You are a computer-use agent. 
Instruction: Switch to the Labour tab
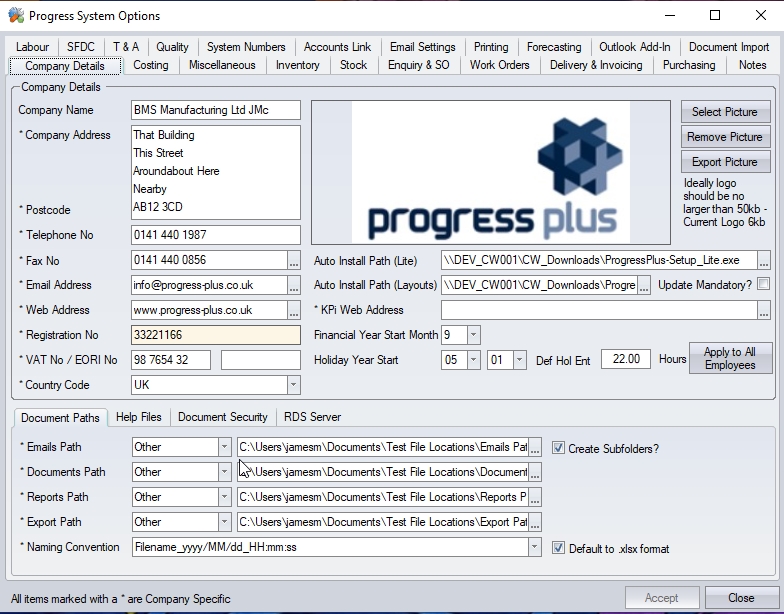click(32, 47)
